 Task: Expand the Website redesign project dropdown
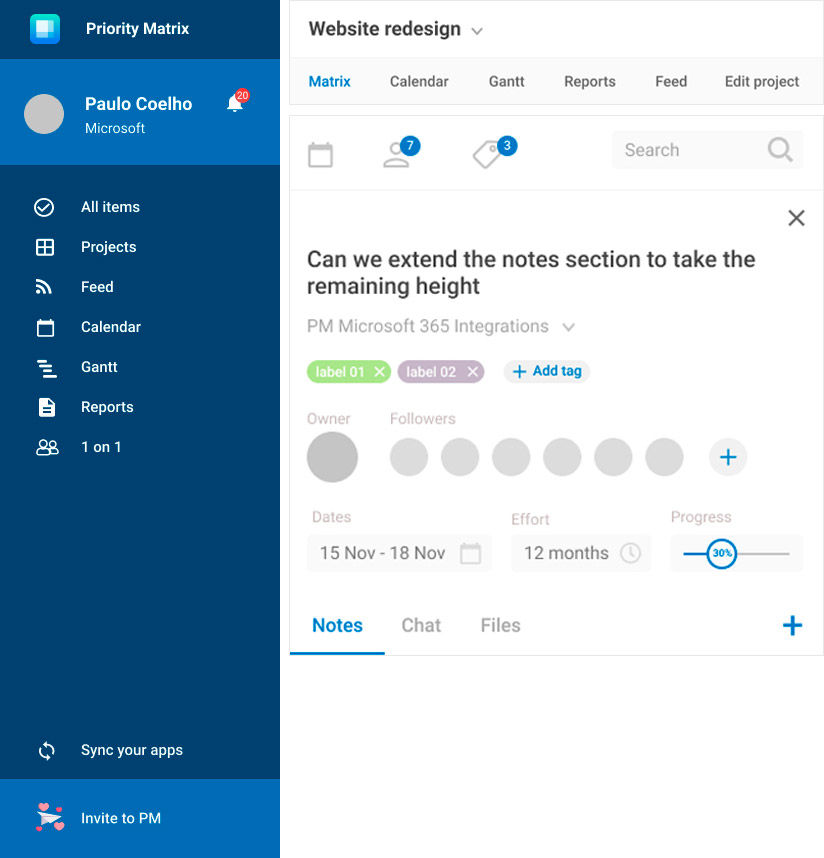coord(477,31)
